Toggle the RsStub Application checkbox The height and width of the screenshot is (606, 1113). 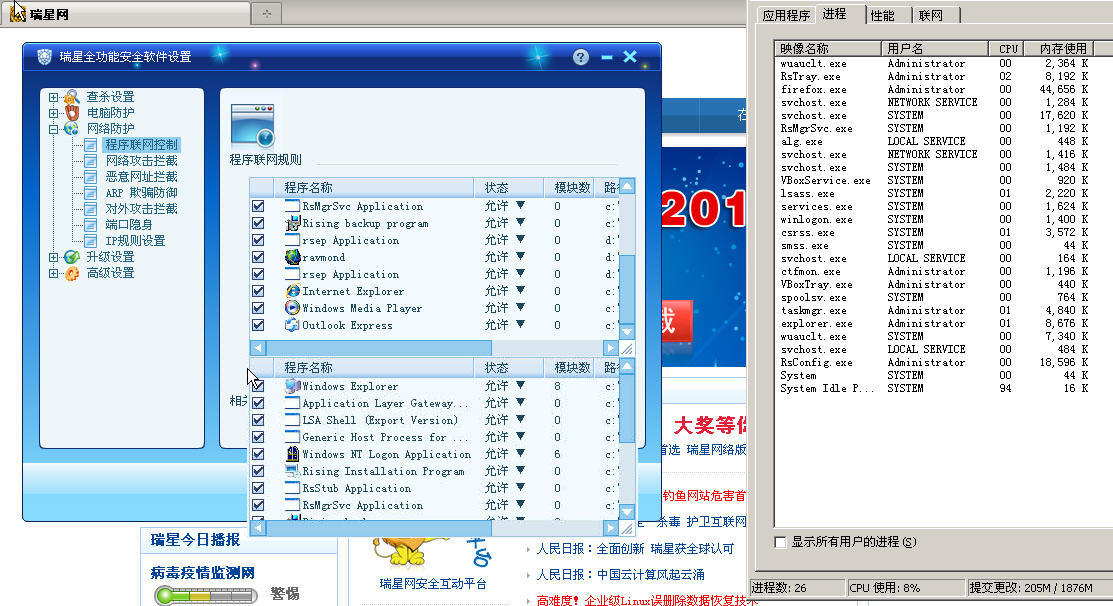click(x=258, y=488)
